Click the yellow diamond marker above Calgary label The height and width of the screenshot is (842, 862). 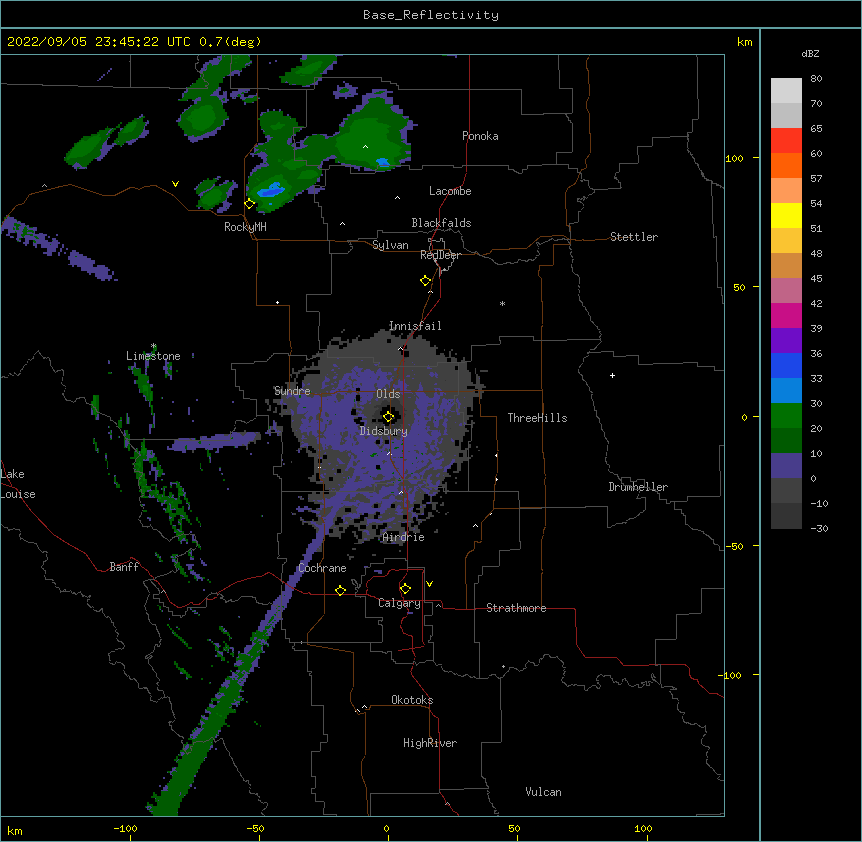tap(405, 589)
